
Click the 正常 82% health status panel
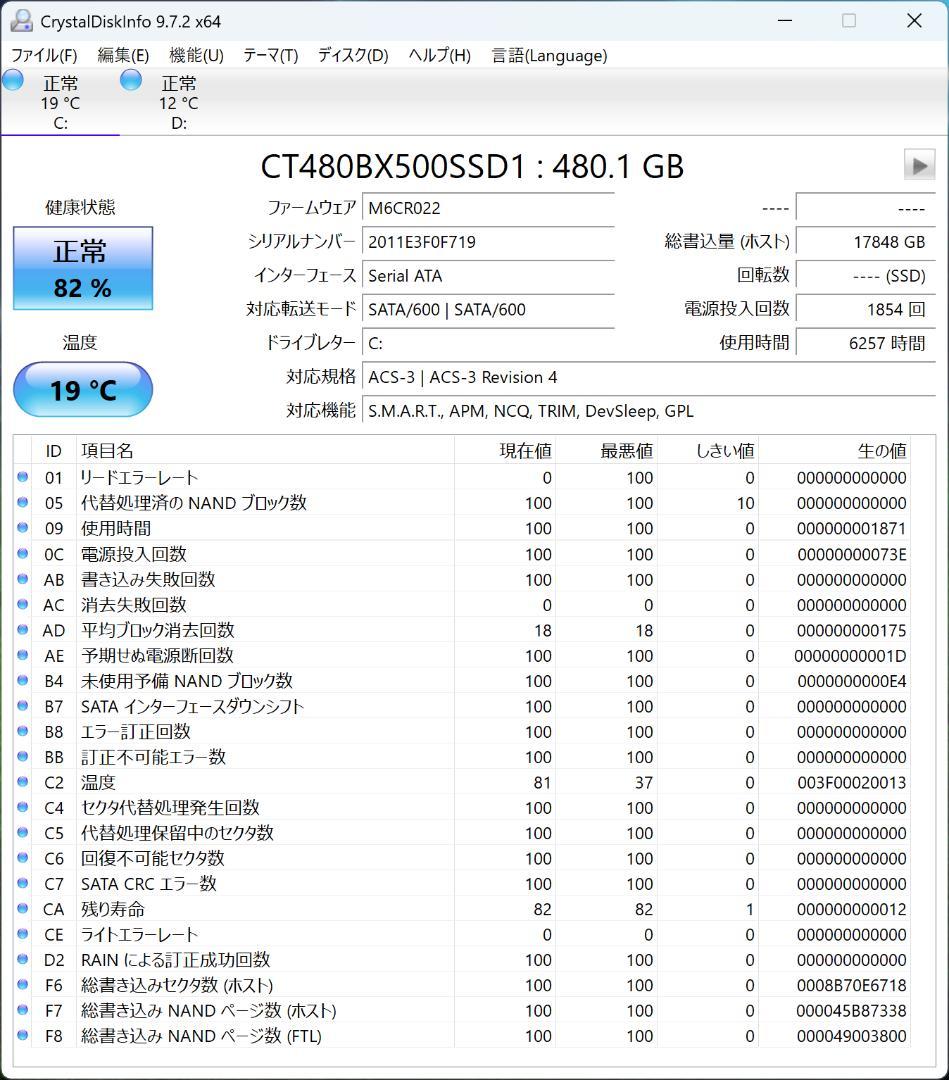tap(82, 268)
